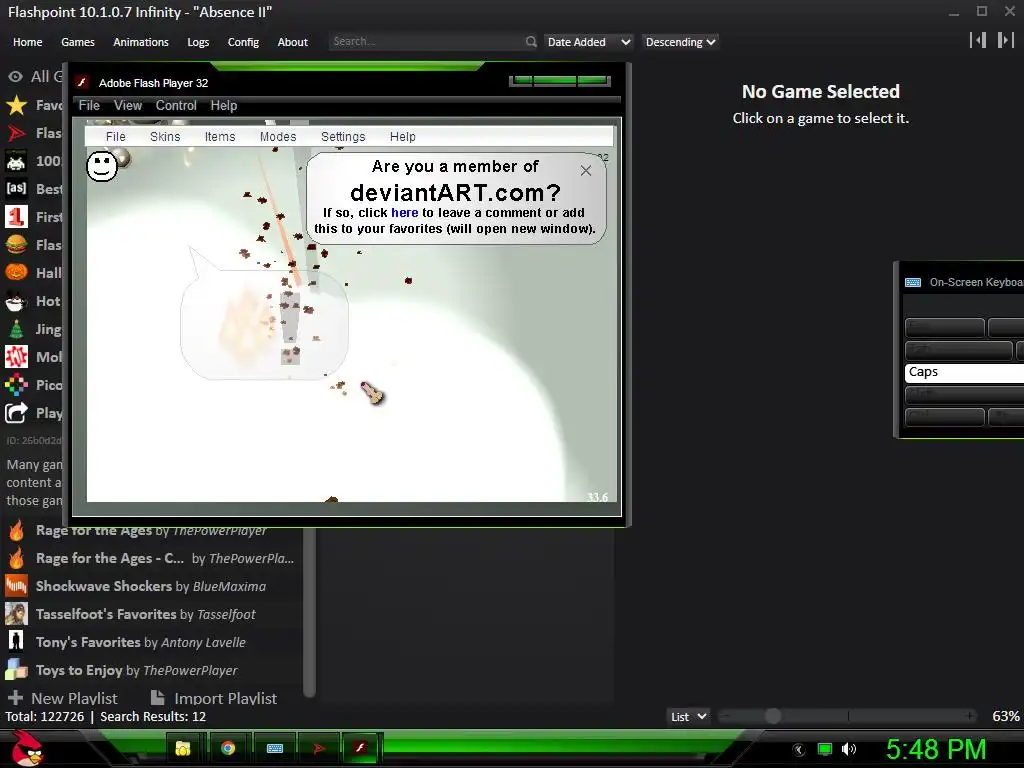Open File Explorer from the taskbar
This screenshot has height=768, width=1024.
coord(183,748)
